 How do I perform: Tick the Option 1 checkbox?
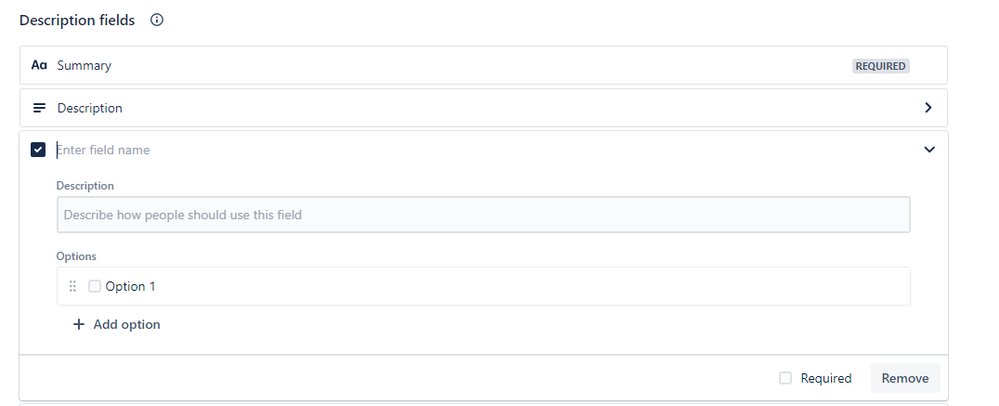[x=94, y=286]
